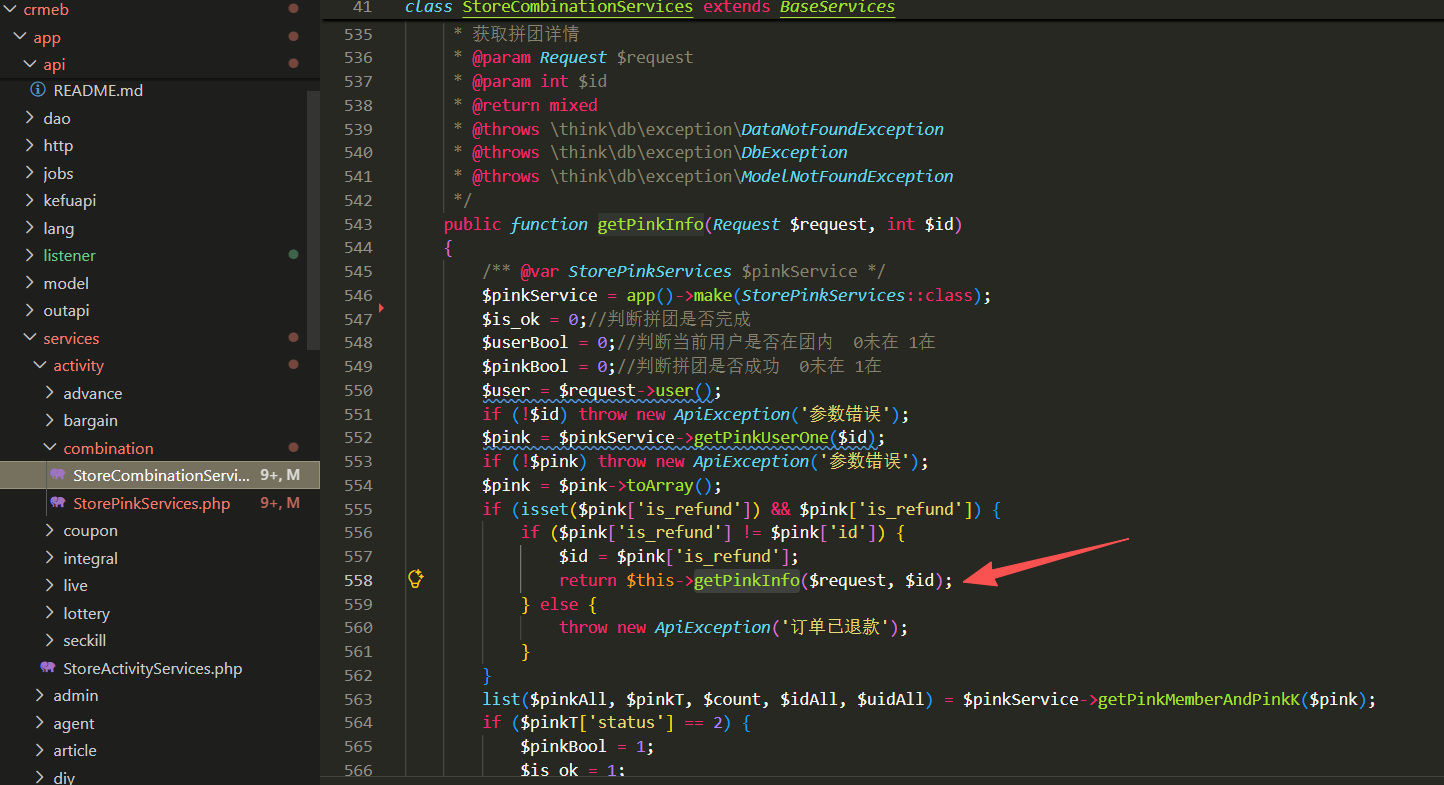Click the lightbulb quick-fix icon on line 558

[416, 579]
